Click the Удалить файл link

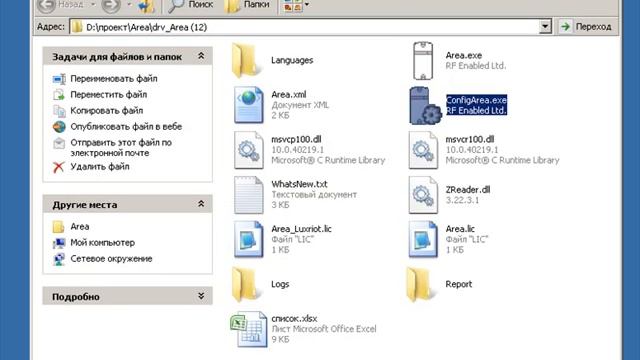[100, 167]
